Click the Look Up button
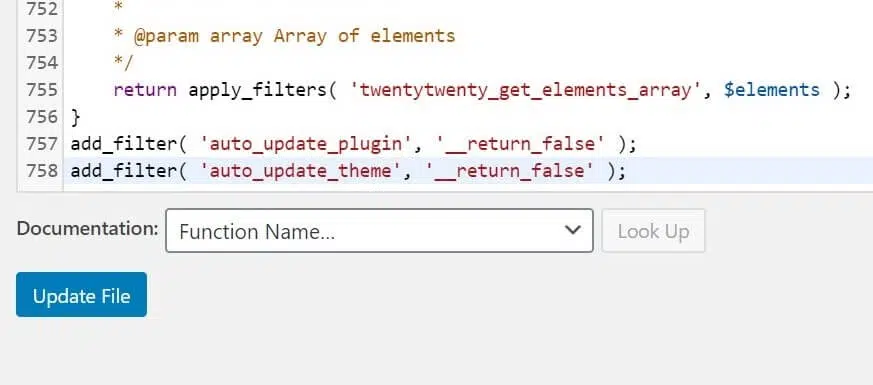The height and width of the screenshot is (385, 873). click(653, 231)
